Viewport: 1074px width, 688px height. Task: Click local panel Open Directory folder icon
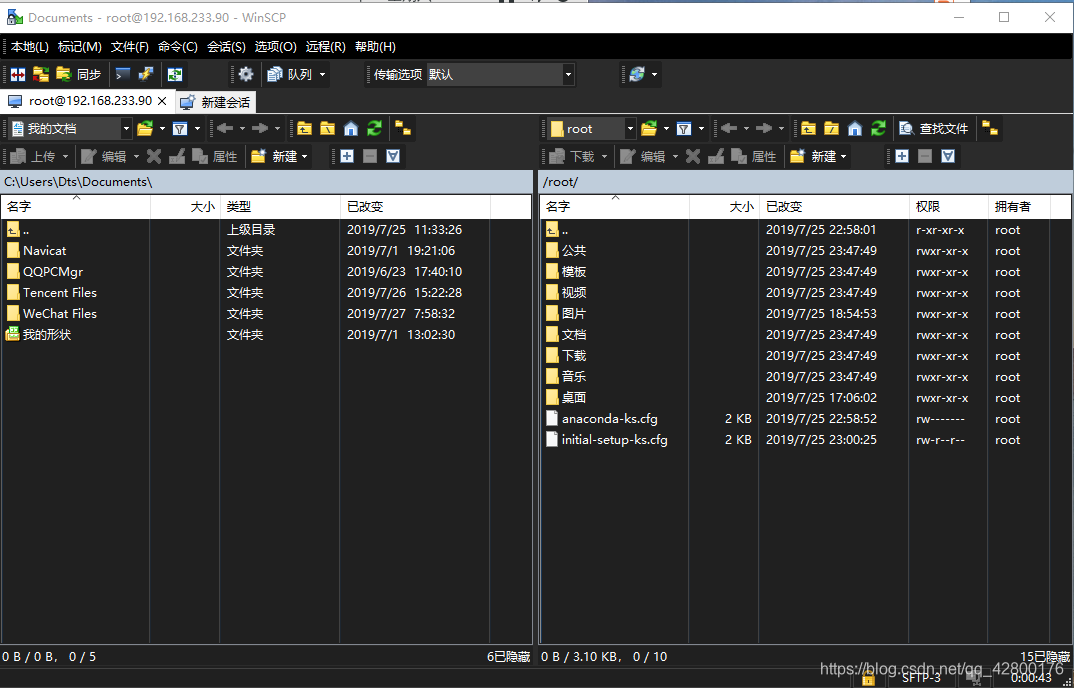tap(145, 128)
